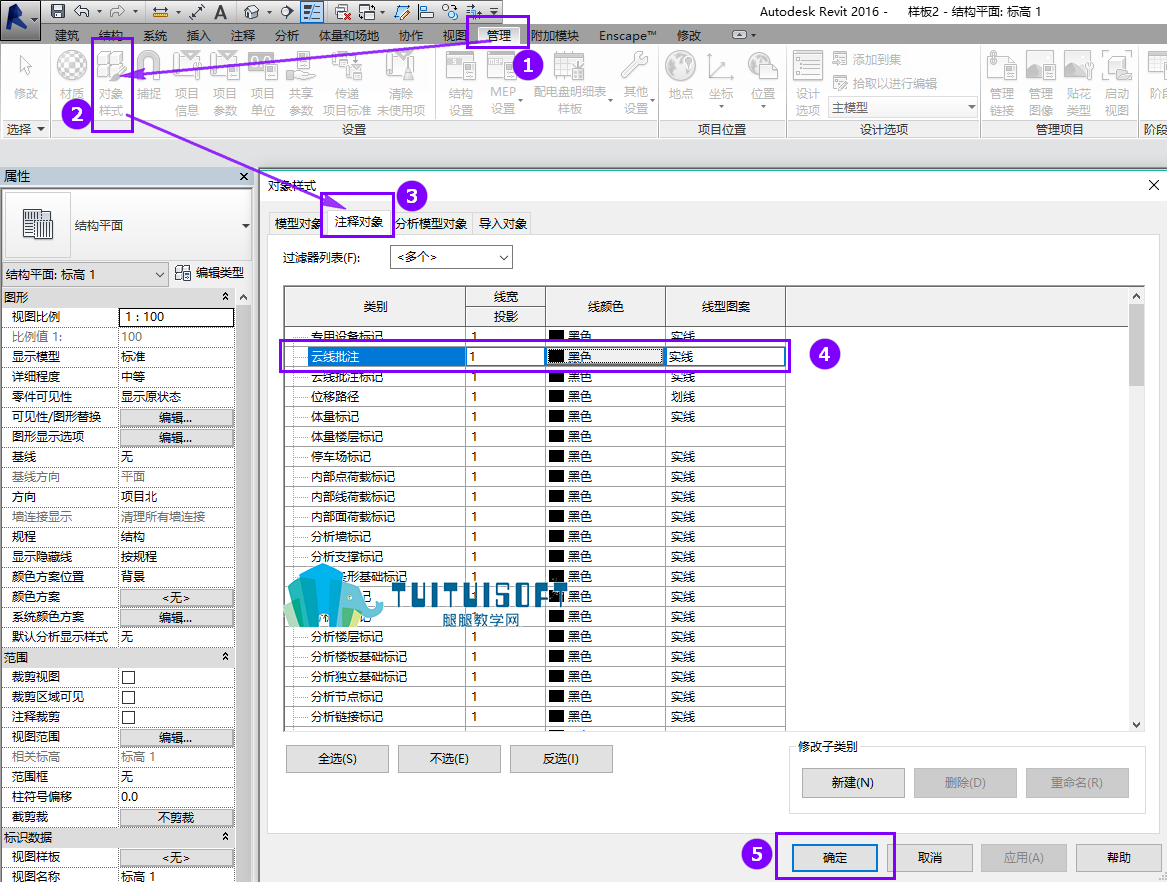Open 对象样式 (Object Styles) from the ribbon
The width and height of the screenshot is (1167, 882).
(x=111, y=83)
